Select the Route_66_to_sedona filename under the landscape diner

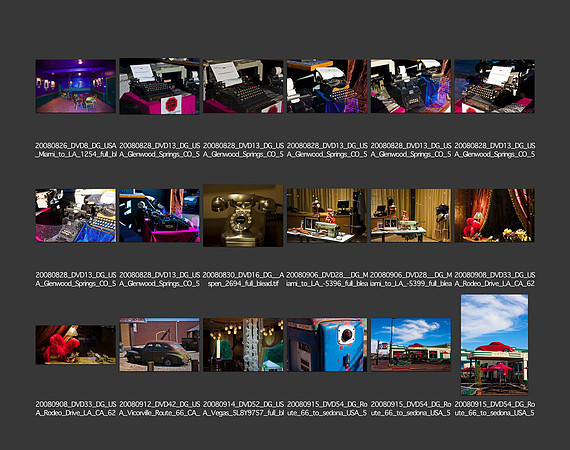[x=411, y=409]
